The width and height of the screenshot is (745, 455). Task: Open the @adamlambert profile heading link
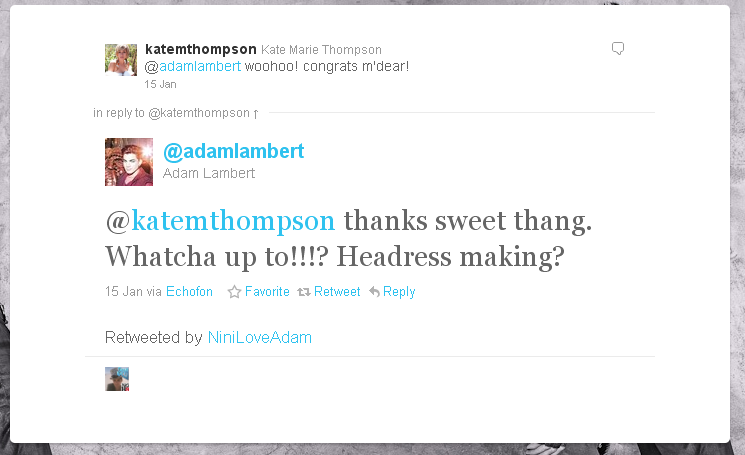[x=233, y=152]
